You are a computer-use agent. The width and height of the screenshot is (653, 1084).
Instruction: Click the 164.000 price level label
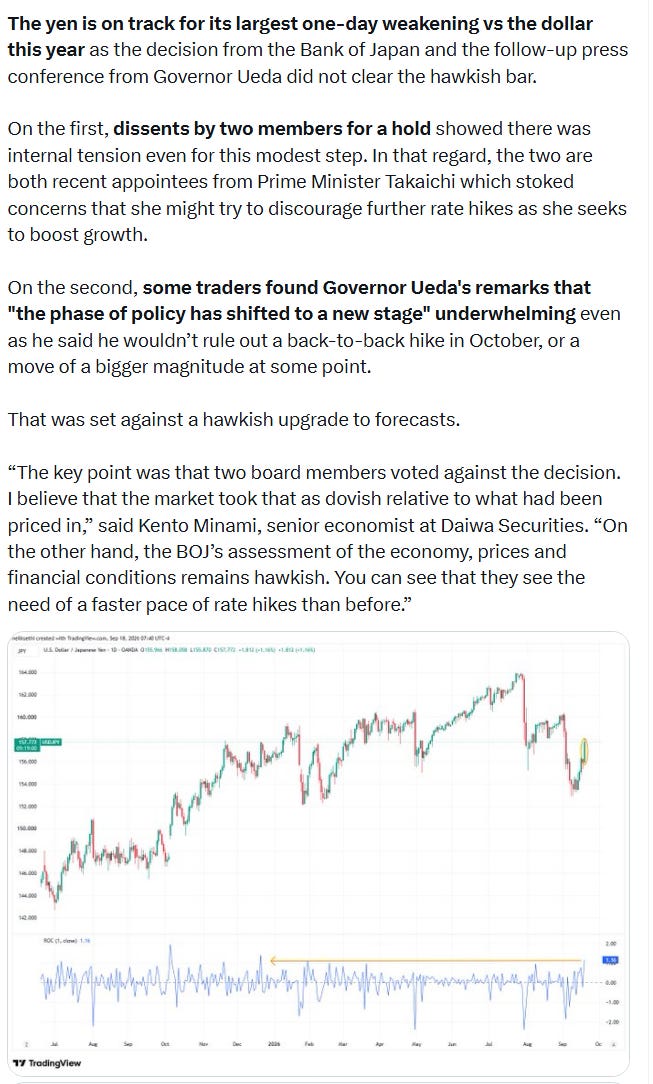pyautogui.click(x=28, y=672)
